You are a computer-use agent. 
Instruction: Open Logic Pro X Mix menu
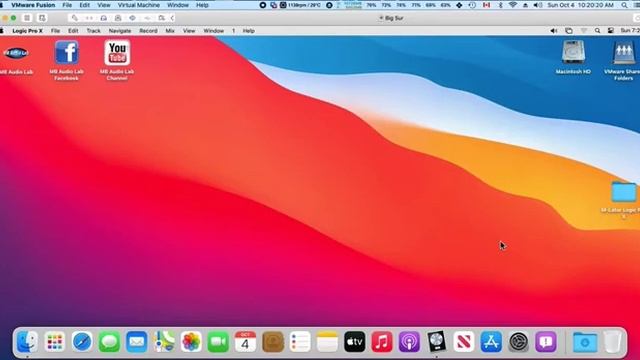click(170, 31)
